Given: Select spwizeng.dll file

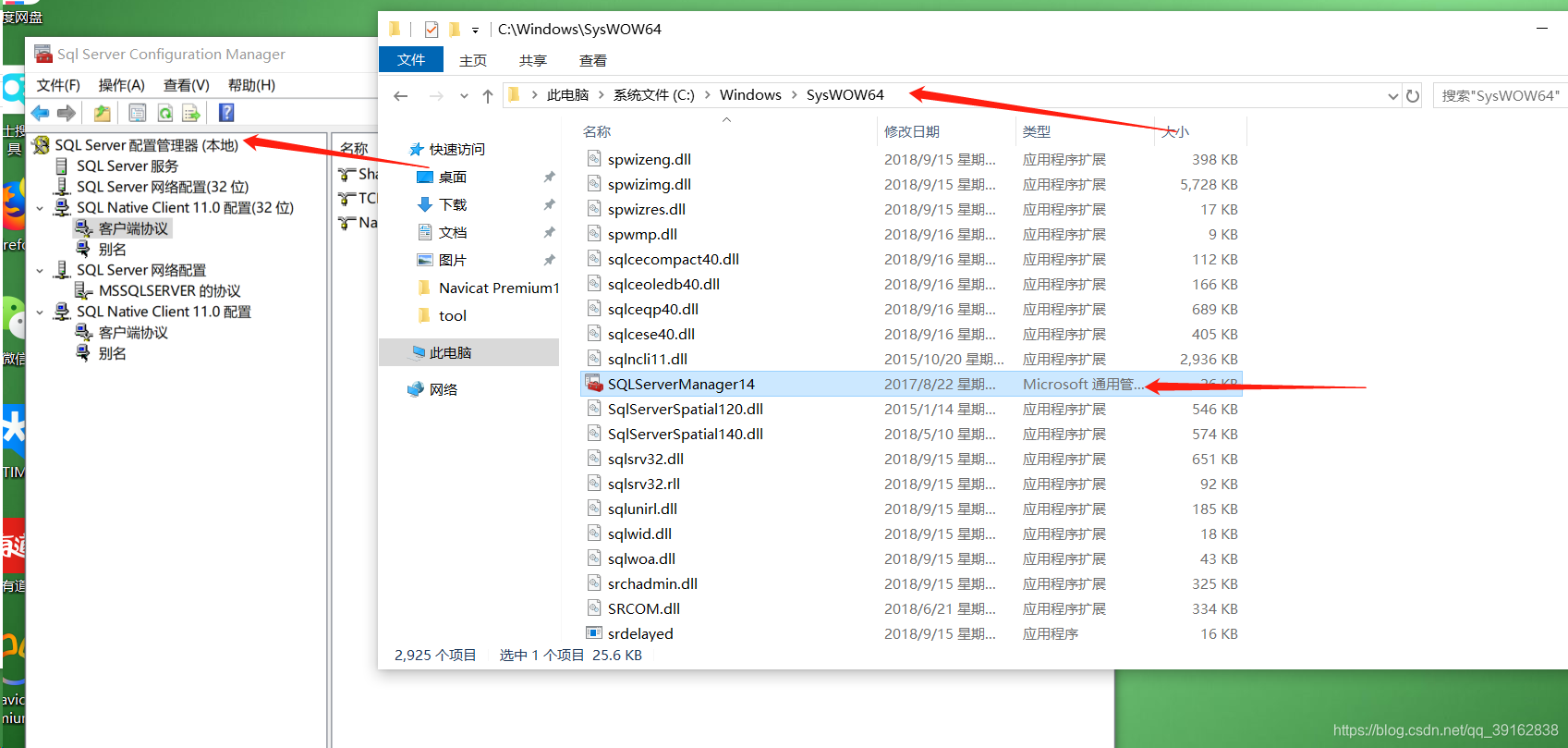Looking at the screenshot, I should [650, 159].
